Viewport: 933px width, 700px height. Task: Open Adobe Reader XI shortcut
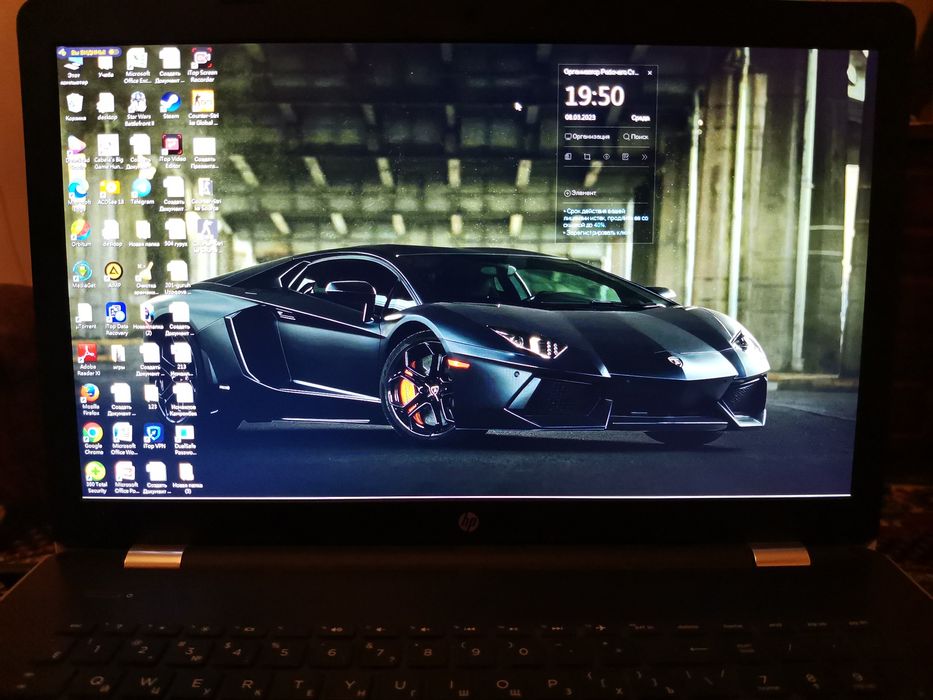pyautogui.click(x=88, y=360)
